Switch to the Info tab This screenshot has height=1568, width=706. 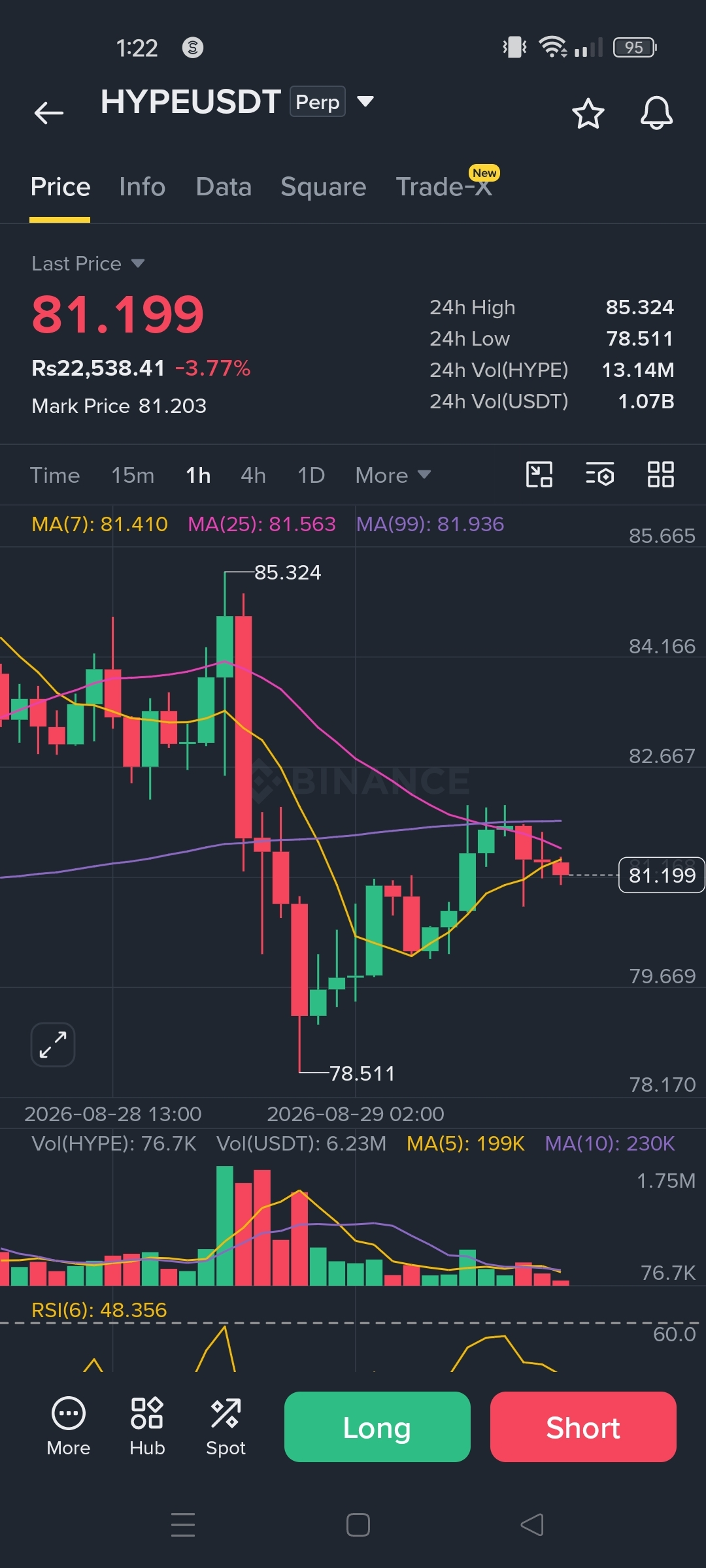pos(142,187)
